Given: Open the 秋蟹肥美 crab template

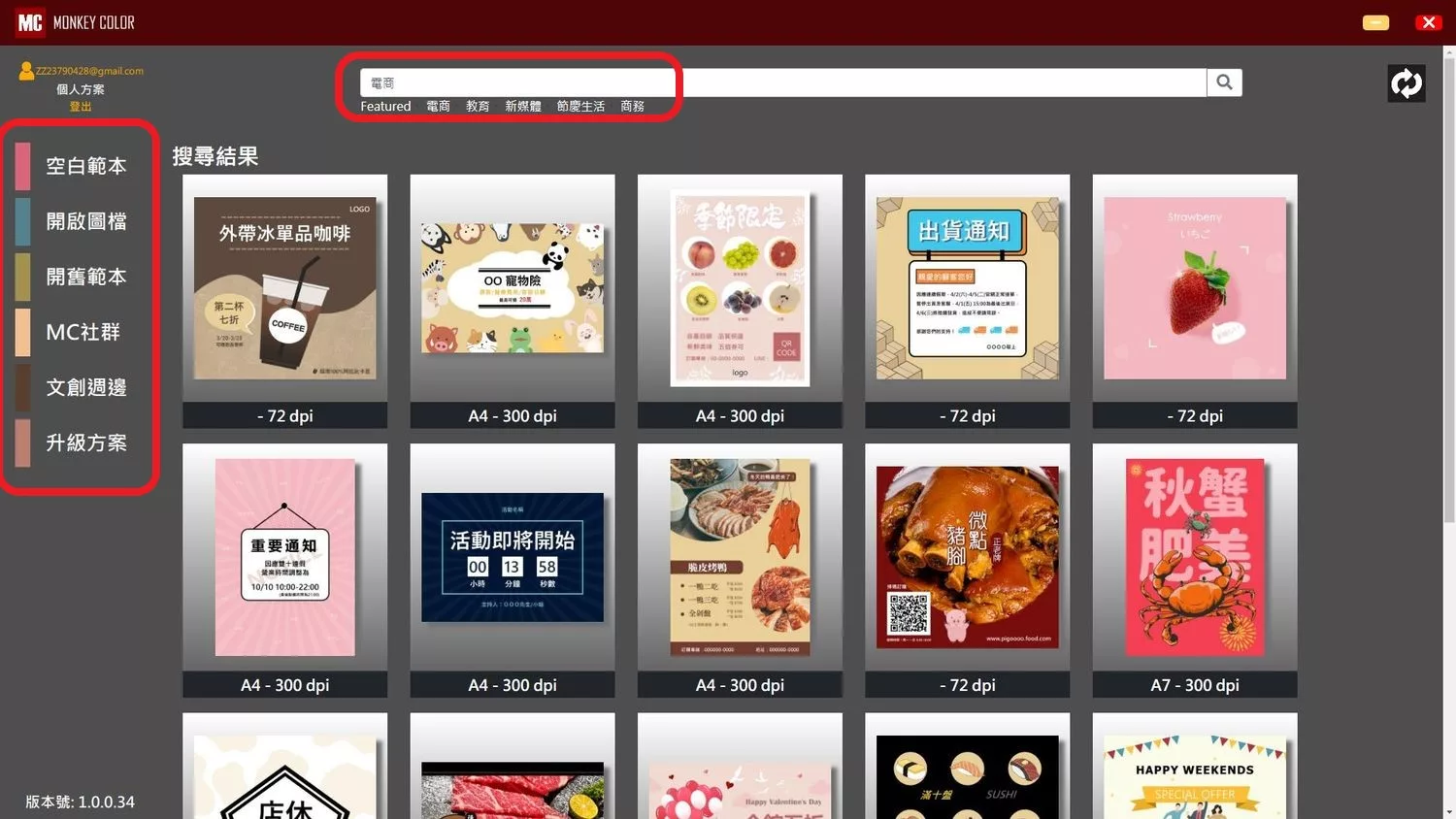Looking at the screenshot, I should [1195, 571].
